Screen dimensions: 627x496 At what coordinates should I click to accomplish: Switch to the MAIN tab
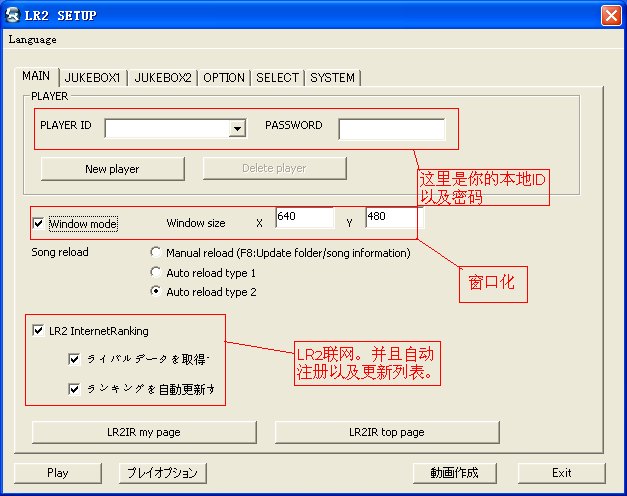pyautogui.click(x=36, y=76)
